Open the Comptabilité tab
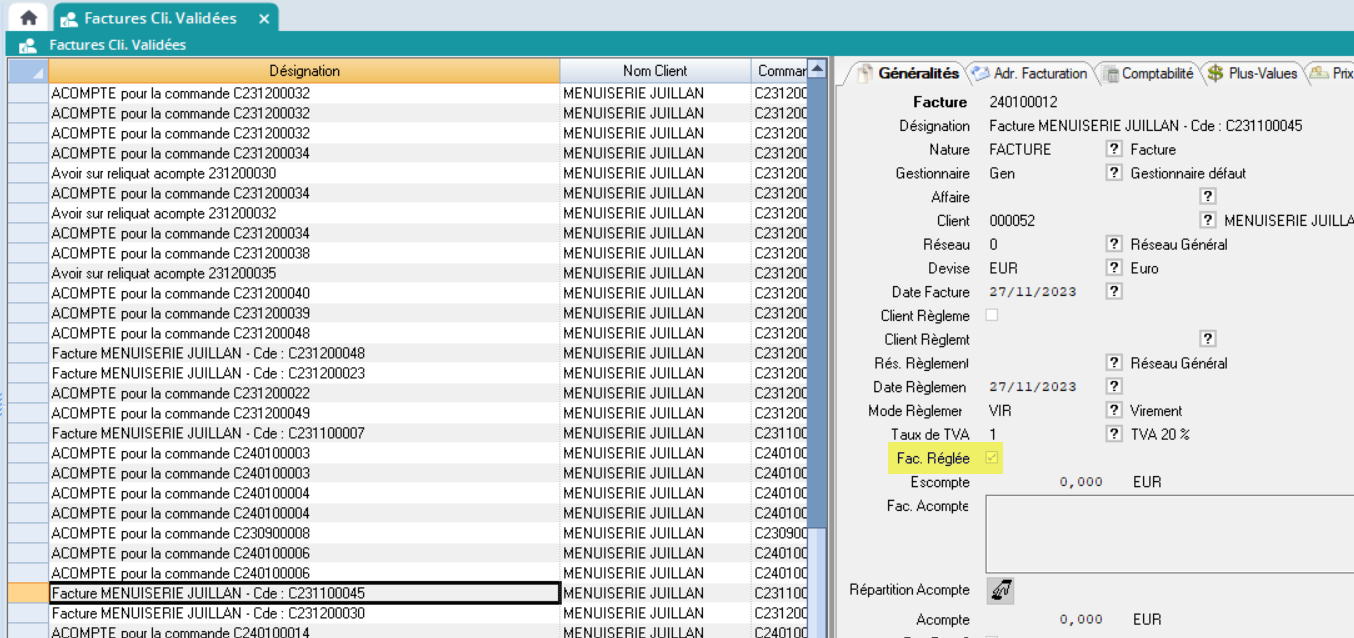This screenshot has width=1354, height=638. point(1150,73)
